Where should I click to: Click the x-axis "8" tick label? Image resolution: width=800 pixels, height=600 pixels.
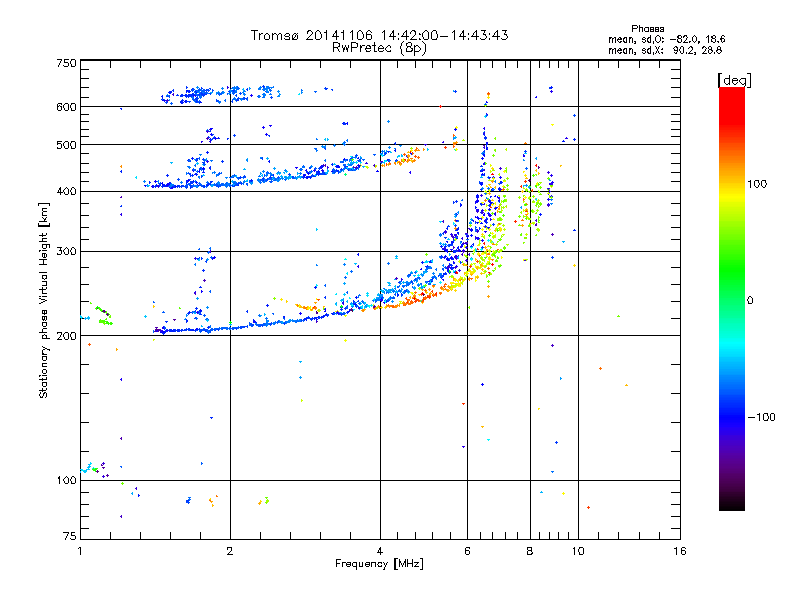click(x=530, y=551)
